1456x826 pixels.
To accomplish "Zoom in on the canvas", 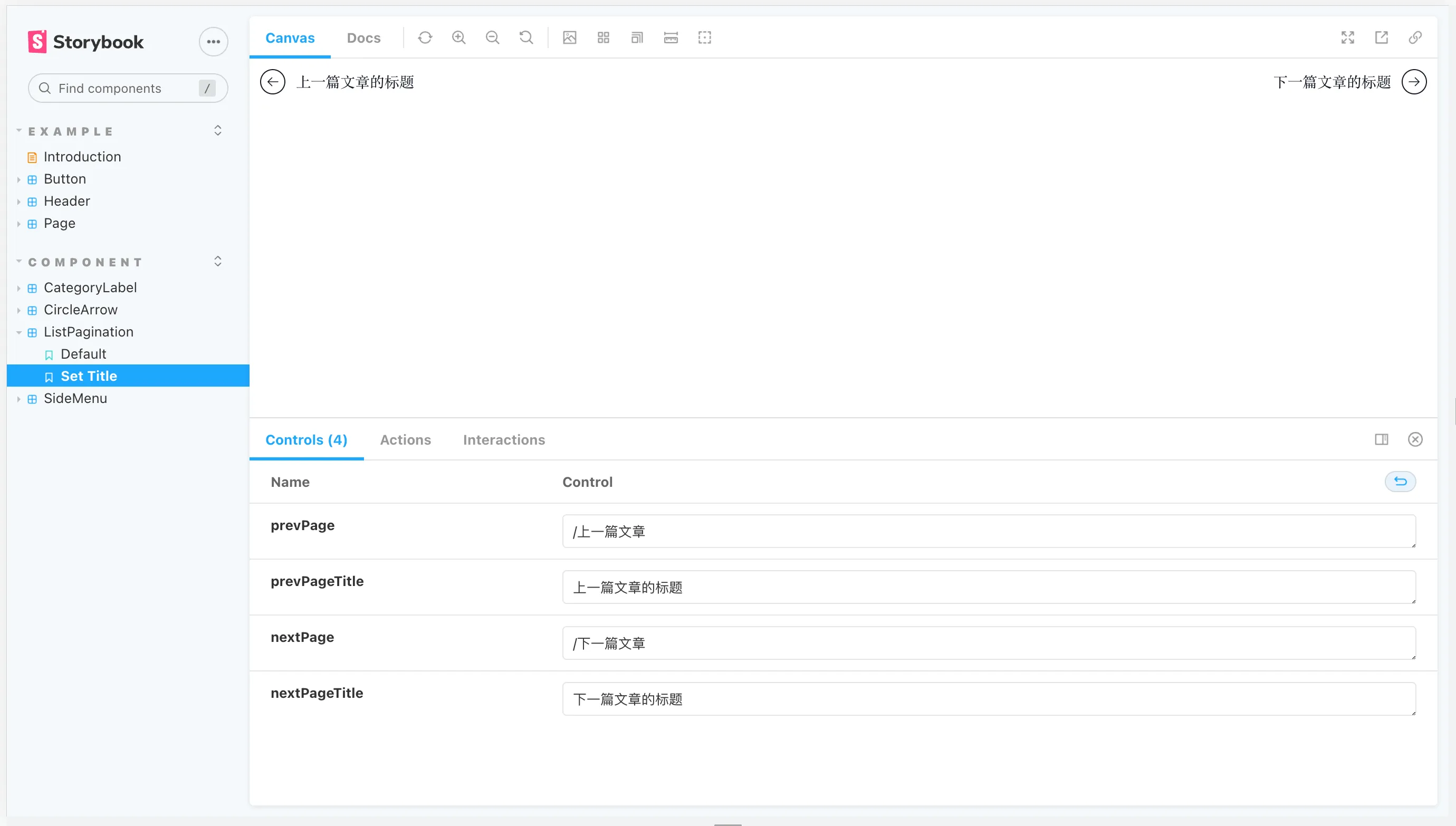I will [x=458, y=37].
